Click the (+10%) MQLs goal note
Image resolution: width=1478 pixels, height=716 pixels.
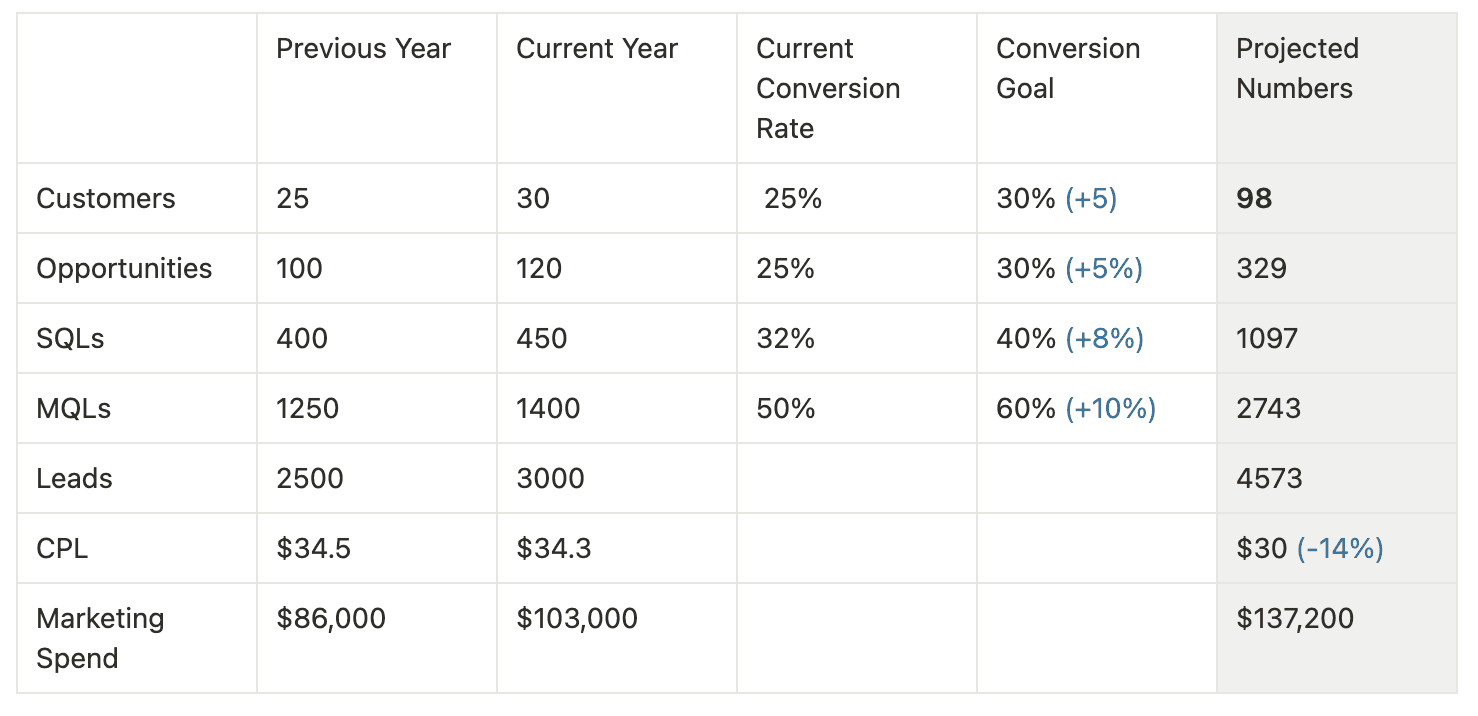click(x=1110, y=409)
